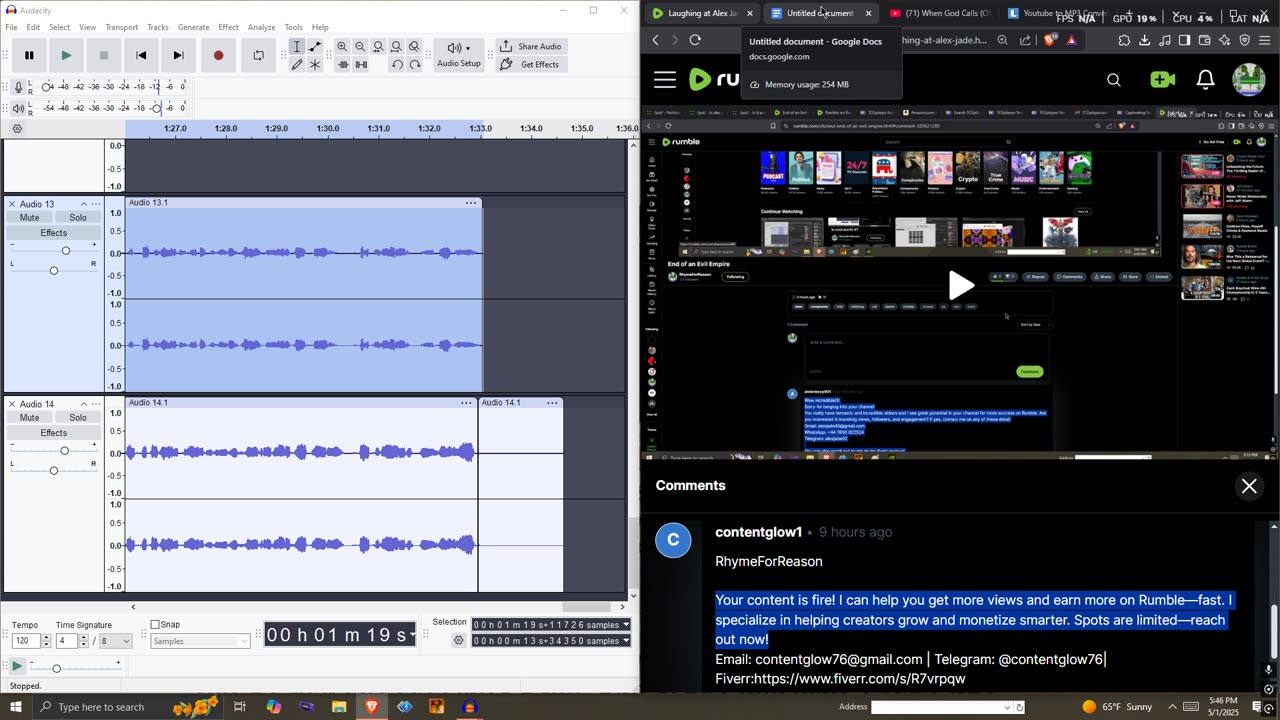Screen dimensions: 1280x720
Task: Open selection start time format dropdown
Action: tap(626, 625)
